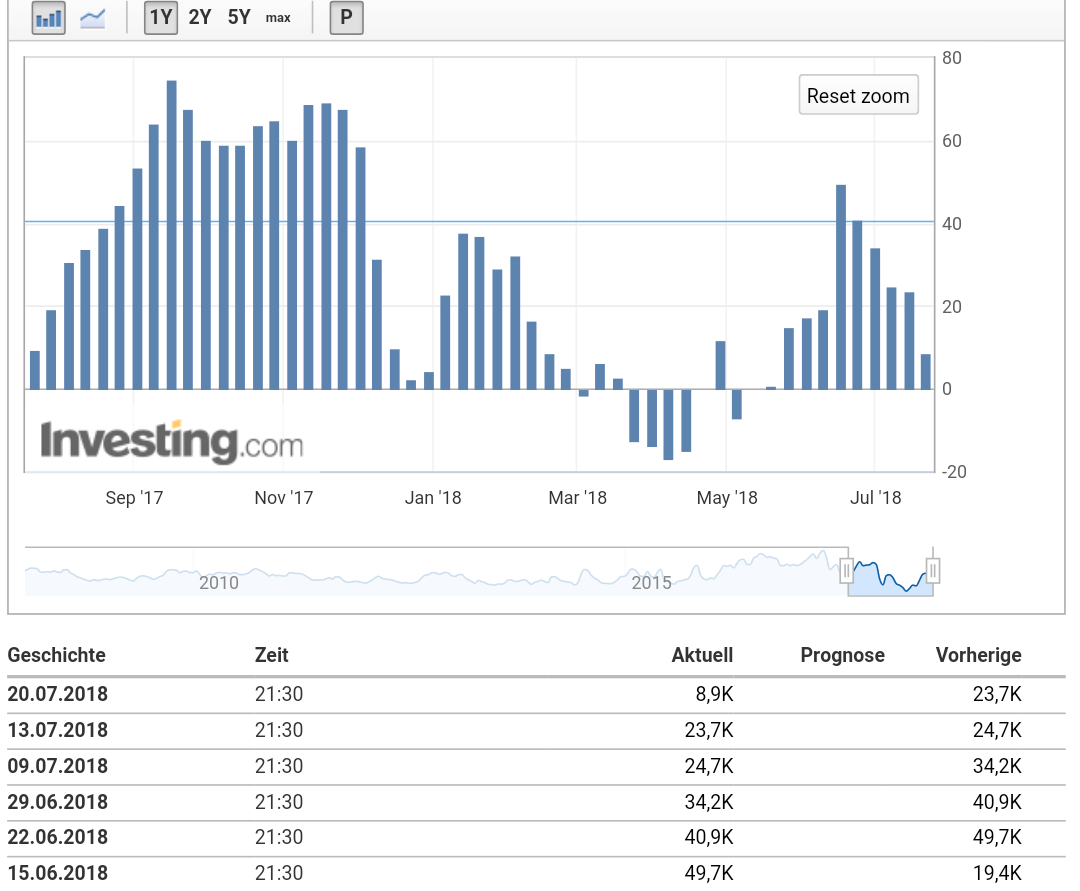Click the right navigator range handle

click(x=932, y=570)
